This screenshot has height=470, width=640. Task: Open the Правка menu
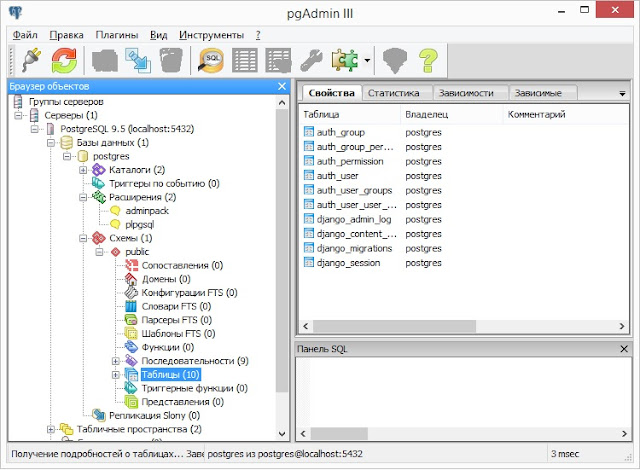[x=66, y=35]
